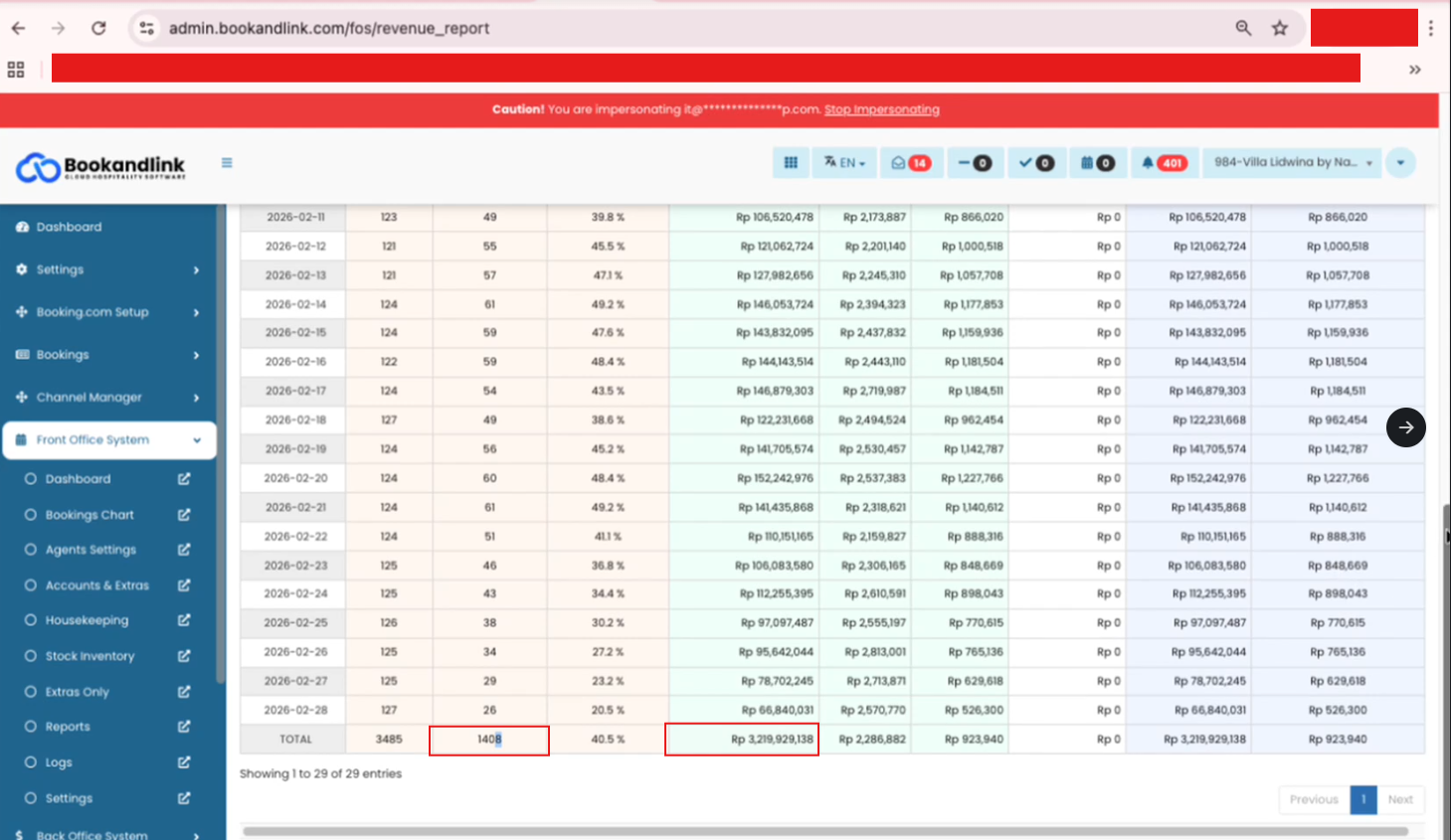Open Housekeeping in new tab via its external-link icon
This screenshot has width=1451, height=840.
[183, 620]
